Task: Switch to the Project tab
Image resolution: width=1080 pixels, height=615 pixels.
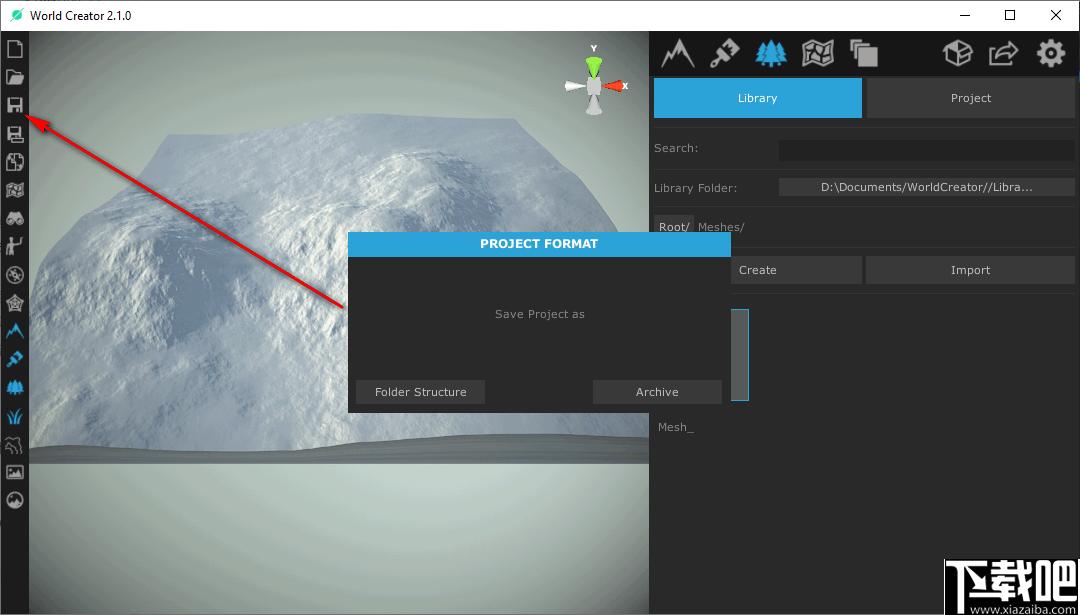Action: [970, 98]
